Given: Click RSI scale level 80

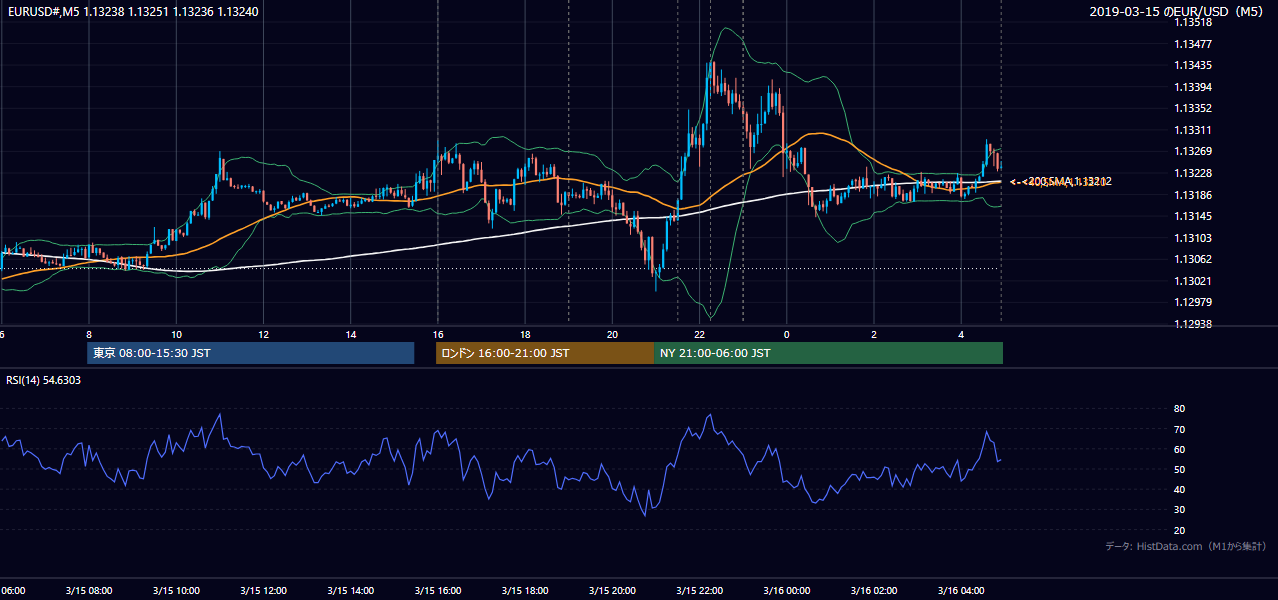Looking at the screenshot, I should coord(1179,409).
